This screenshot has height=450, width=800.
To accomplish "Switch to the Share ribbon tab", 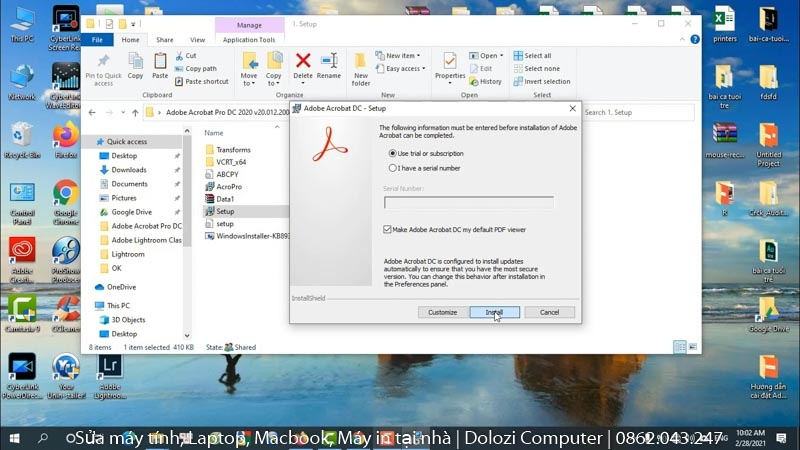I will [x=164, y=39].
